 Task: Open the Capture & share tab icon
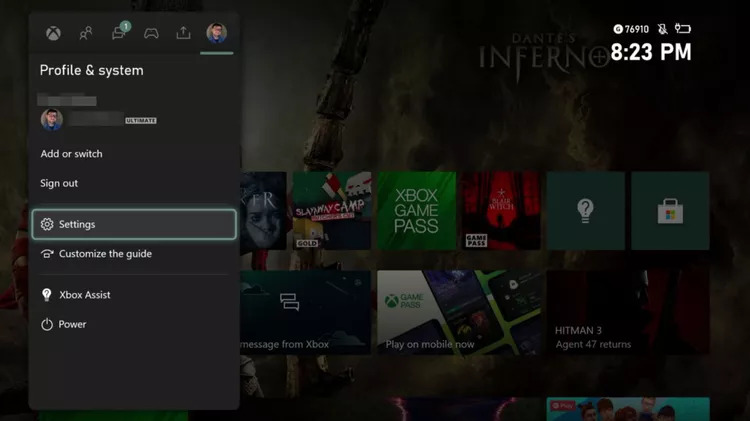coord(183,33)
